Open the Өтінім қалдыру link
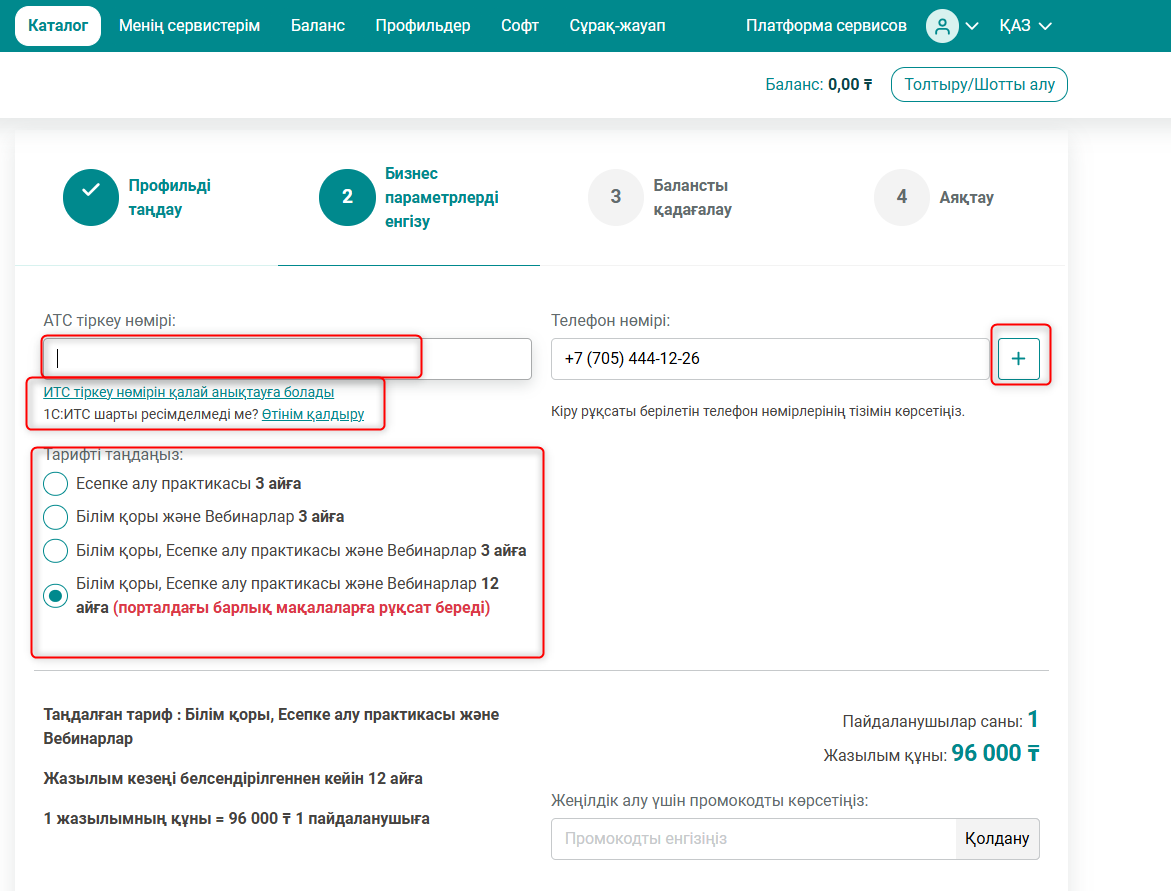 [313, 414]
